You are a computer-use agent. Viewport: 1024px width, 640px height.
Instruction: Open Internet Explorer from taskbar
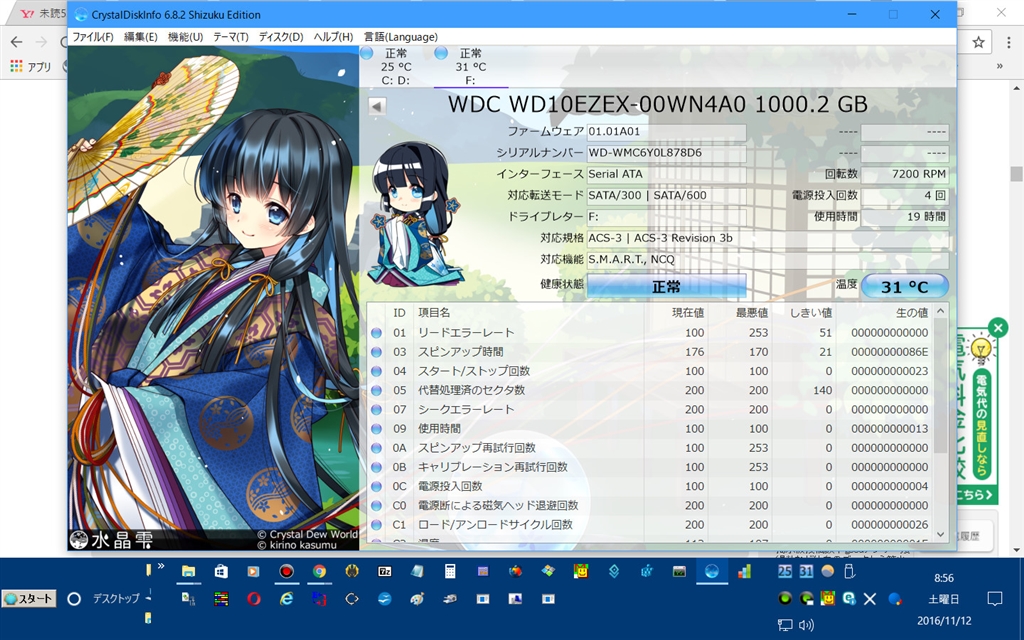pyautogui.click(x=287, y=599)
